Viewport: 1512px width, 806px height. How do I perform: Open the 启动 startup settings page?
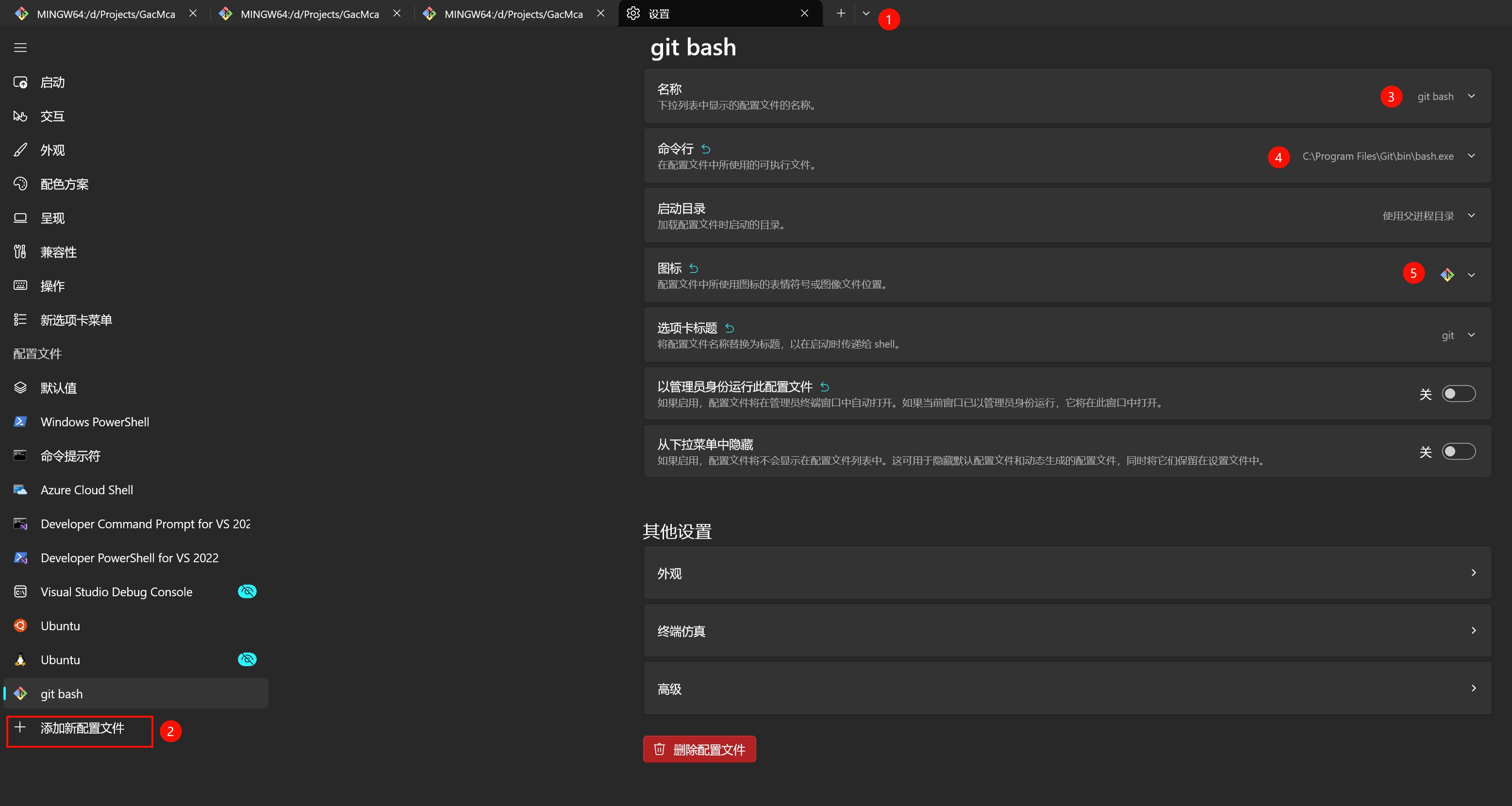[52, 82]
